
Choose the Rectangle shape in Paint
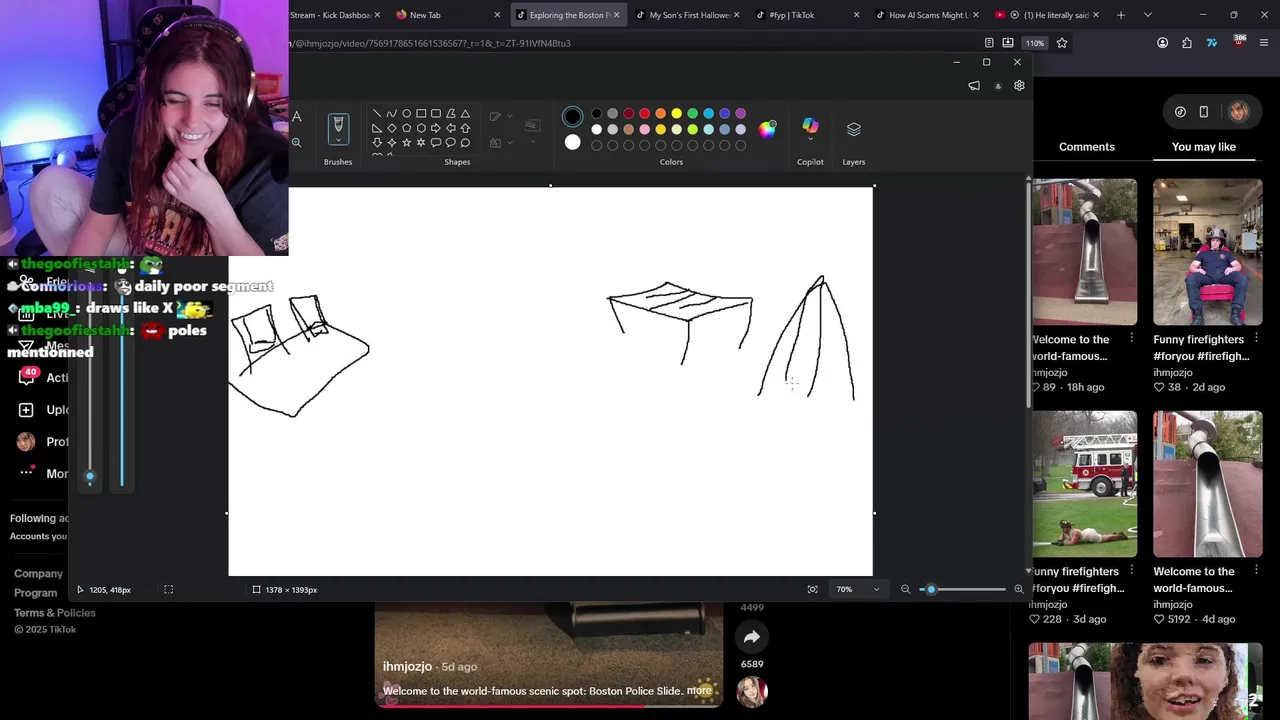pos(421,114)
